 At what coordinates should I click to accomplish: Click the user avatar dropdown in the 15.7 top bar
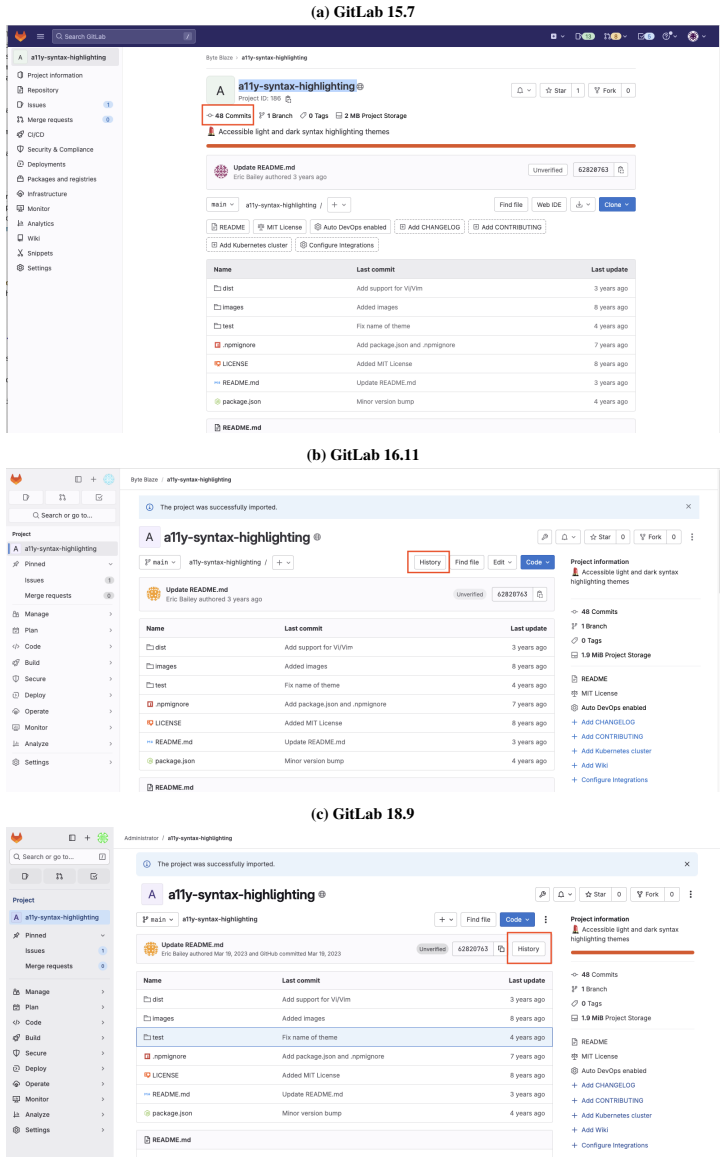(x=694, y=36)
